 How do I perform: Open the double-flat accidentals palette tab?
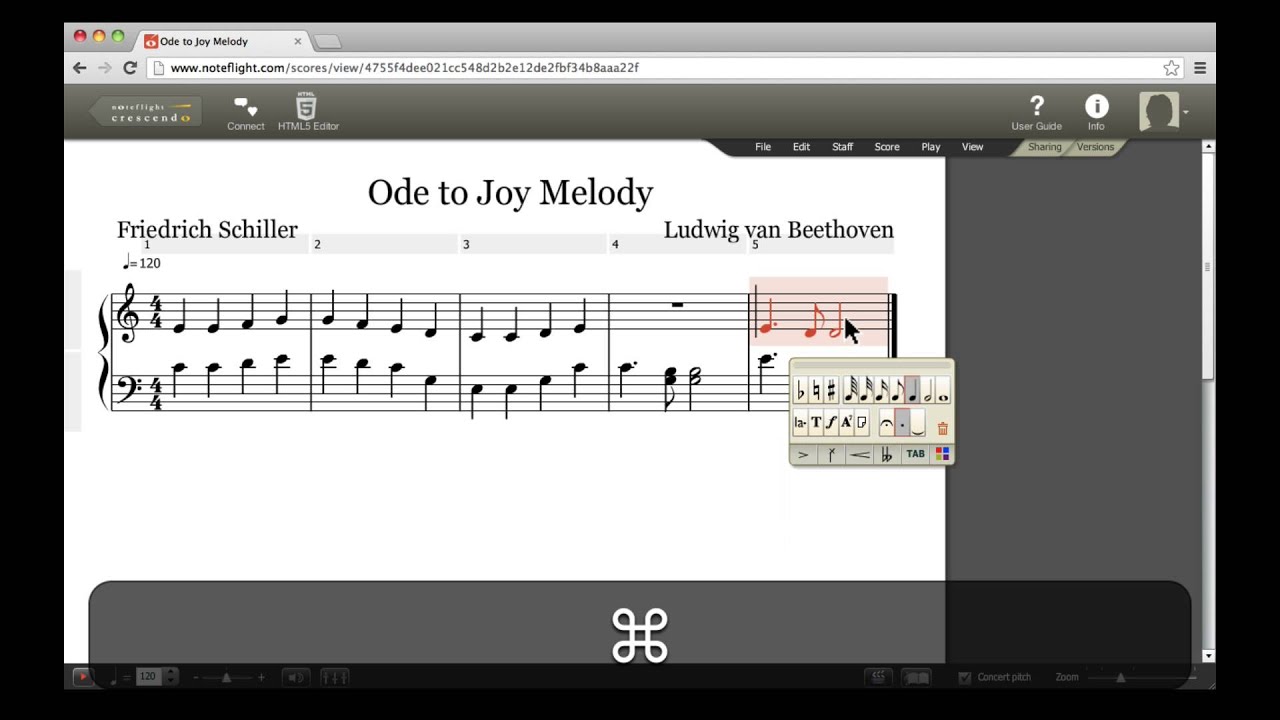pyautogui.click(x=887, y=454)
